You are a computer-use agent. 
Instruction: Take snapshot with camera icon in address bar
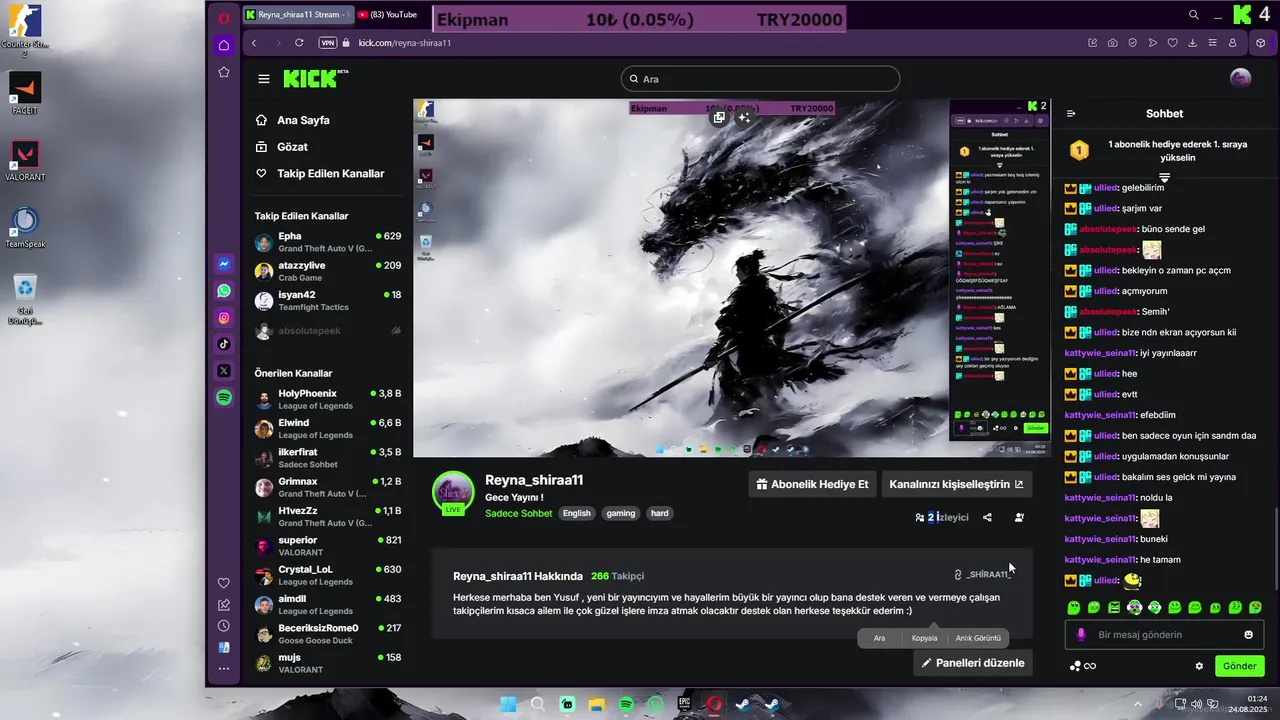(1112, 43)
